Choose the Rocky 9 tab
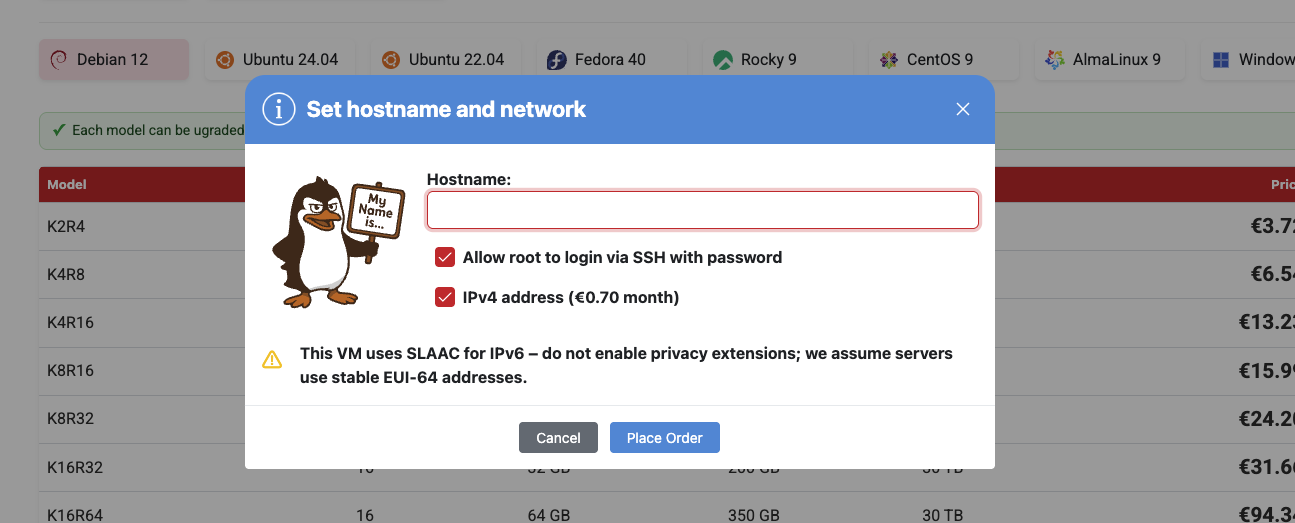The height and width of the screenshot is (523, 1295). 768,60
